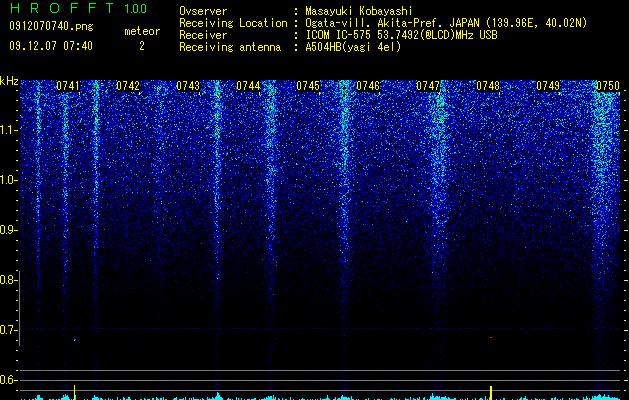Click the 0746 time label
This screenshot has width=629, height=400.
click(368, 86)
